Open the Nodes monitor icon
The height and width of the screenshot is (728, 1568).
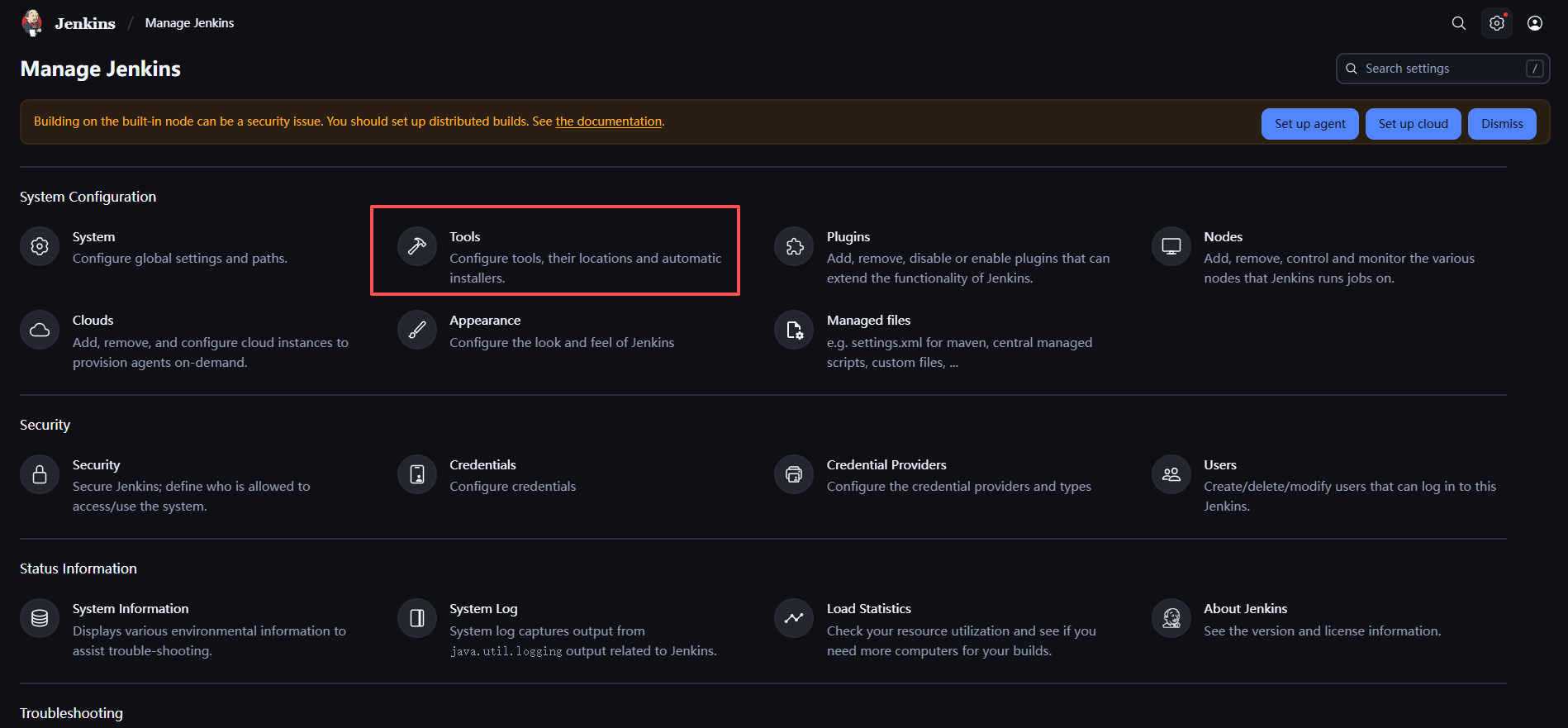(x=1171, y=246)
